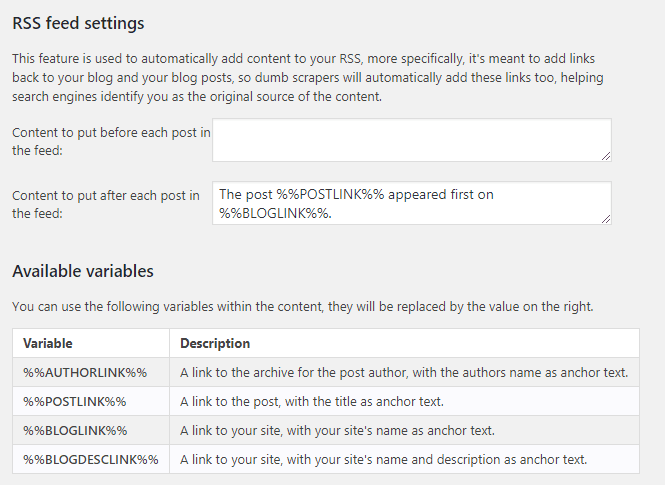Focus the 'after each post' text area

pyautogui.click(x=411, y=202)
